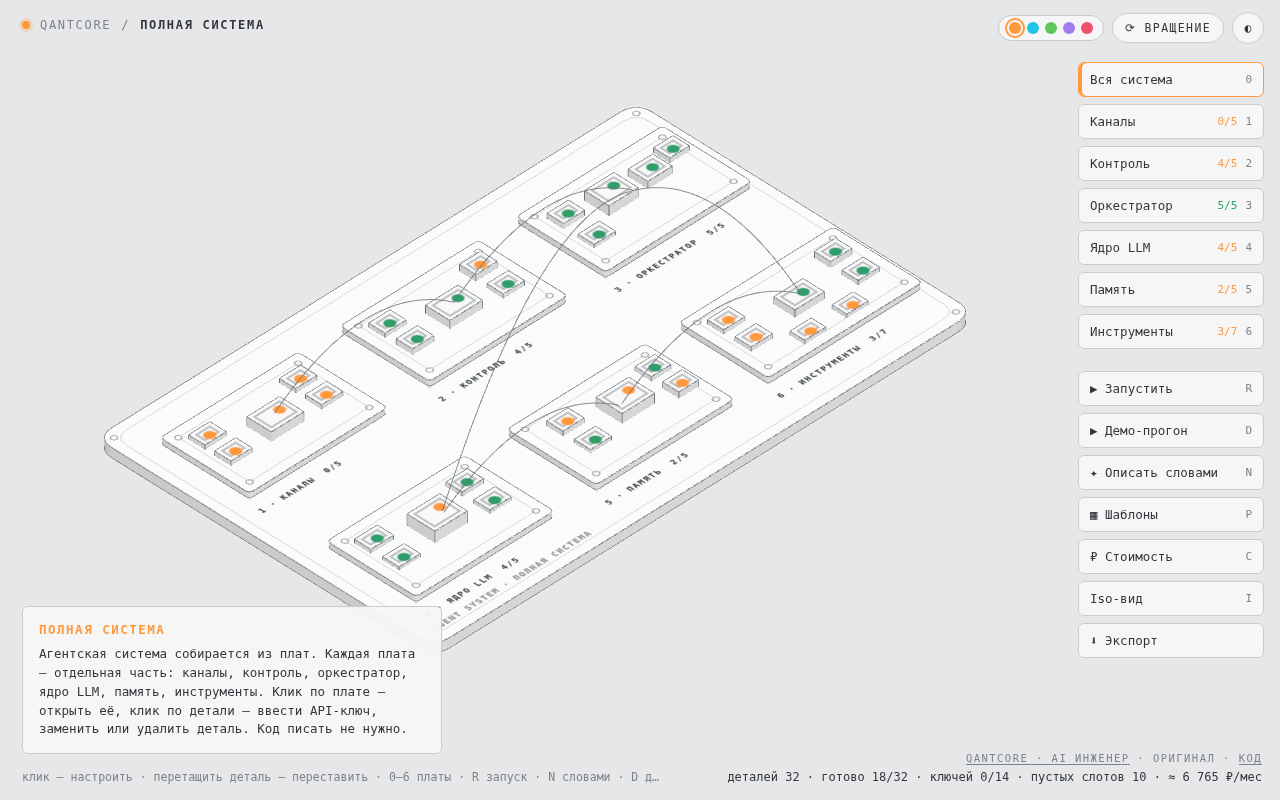This screenshot has height=800, width=1280.
Task: Click the central chip on the Каналы board
Action: click(276, 416)
